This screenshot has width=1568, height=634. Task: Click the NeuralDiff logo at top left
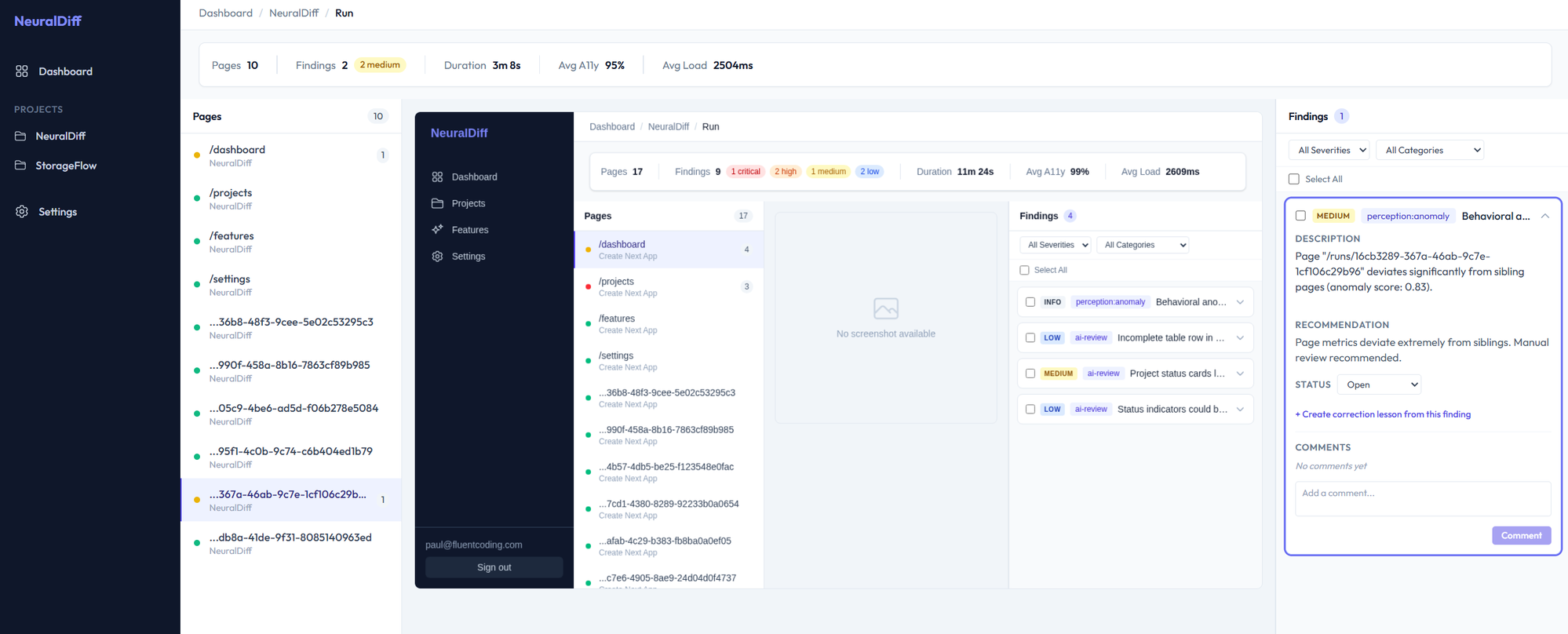tap(48, 21)
